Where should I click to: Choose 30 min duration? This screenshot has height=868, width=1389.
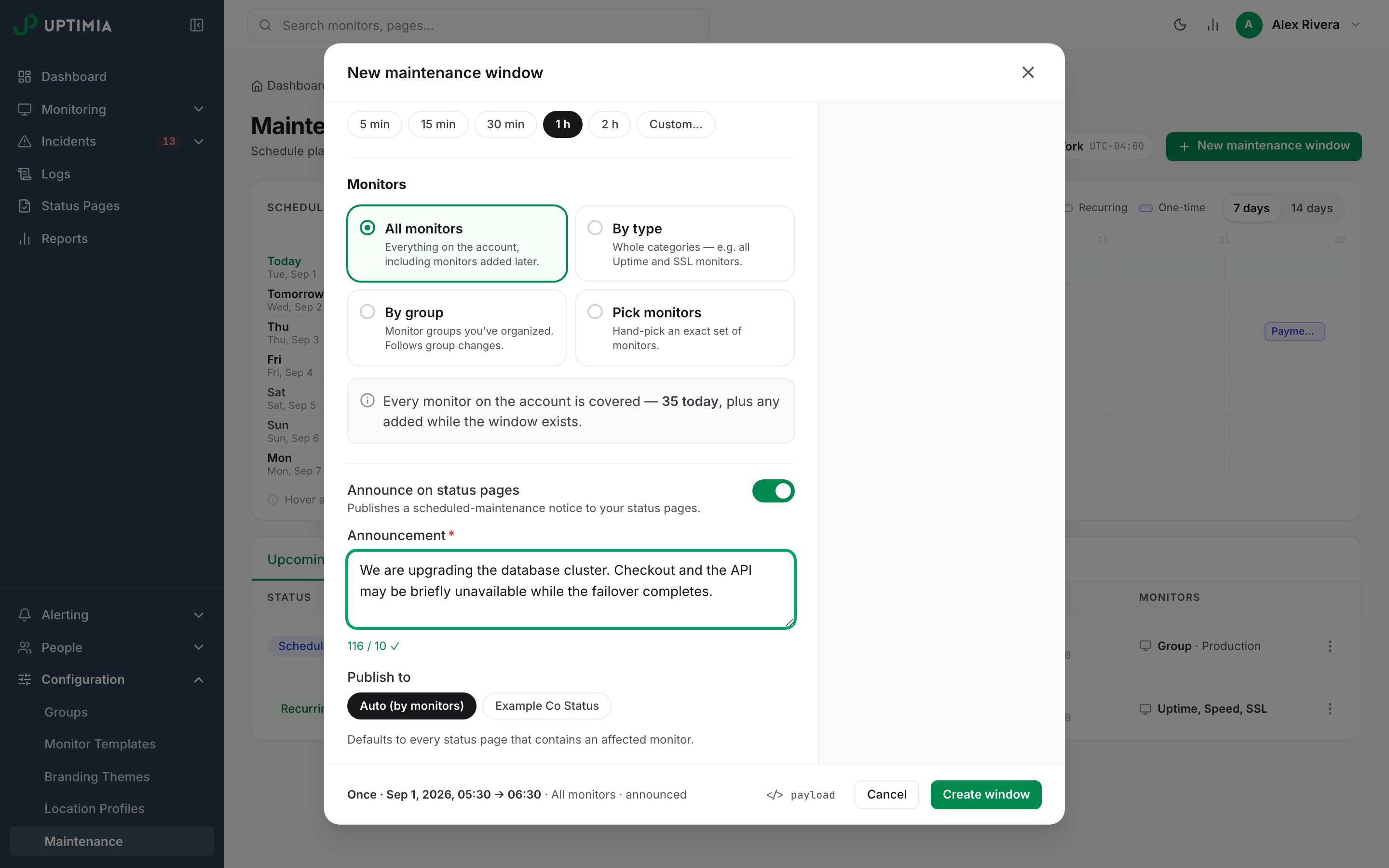coord(505,124)
